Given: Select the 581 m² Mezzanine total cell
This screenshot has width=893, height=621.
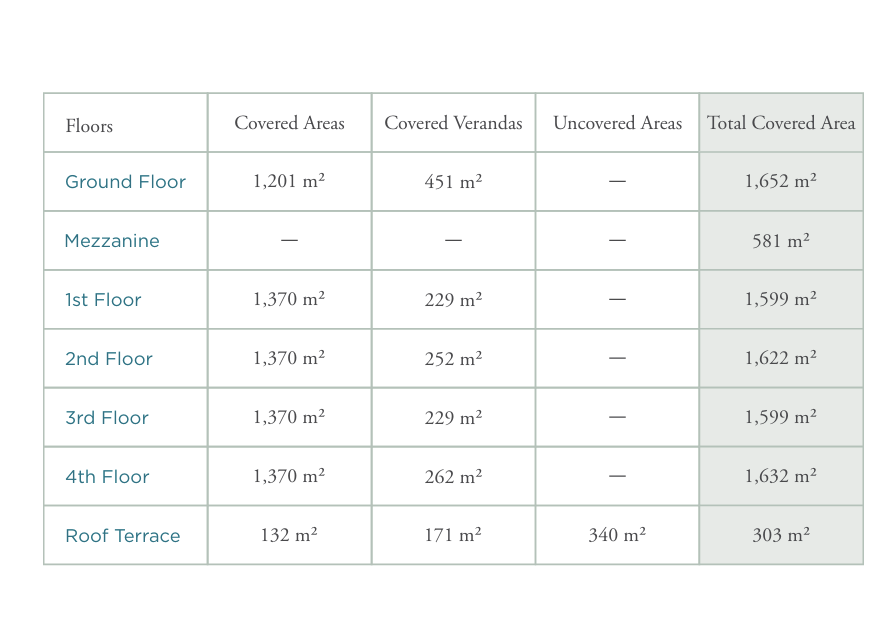Looking at the screenshot, I should tap(781, 240).
